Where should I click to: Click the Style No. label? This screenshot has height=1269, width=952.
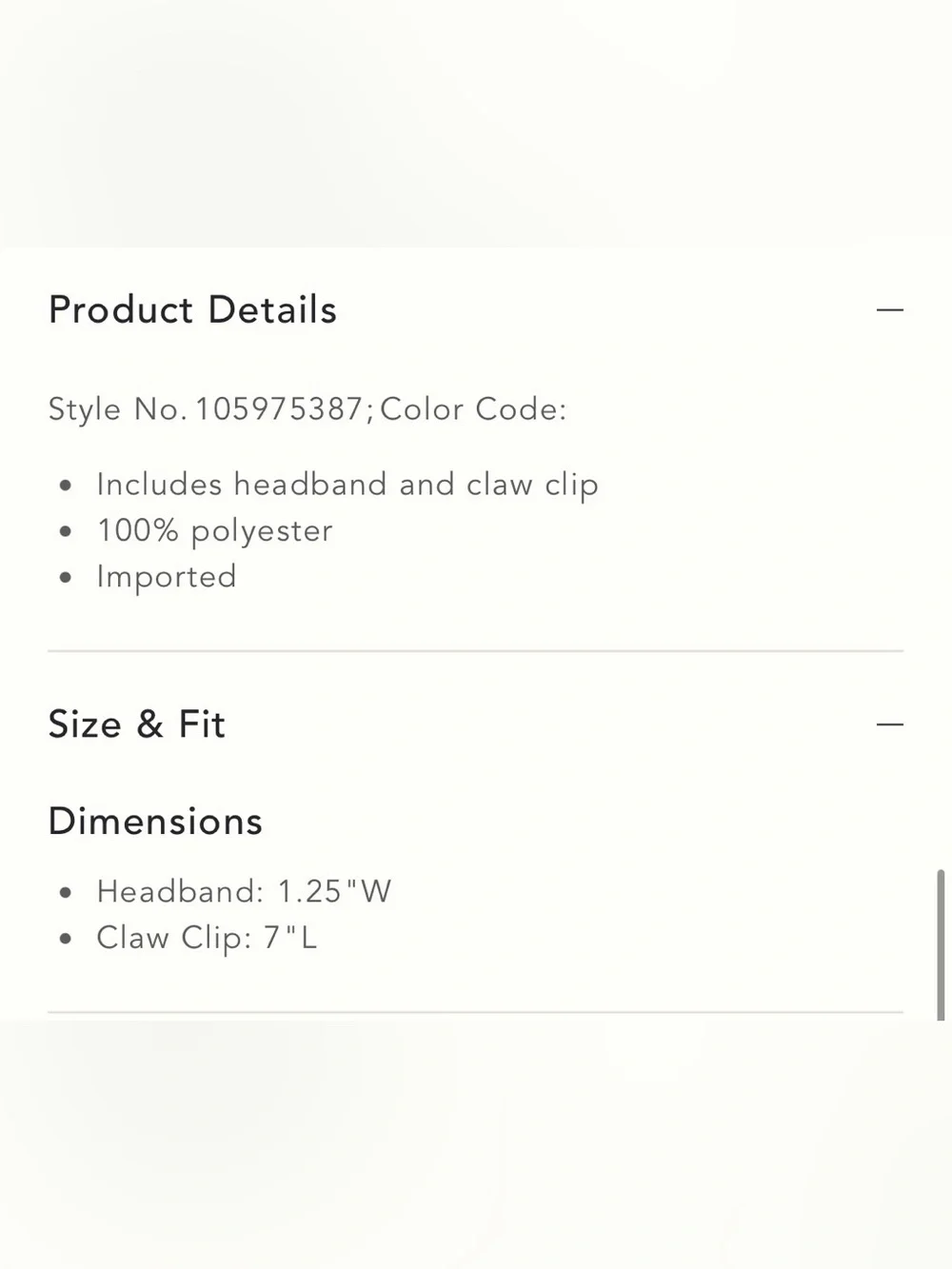pos(117,409)
